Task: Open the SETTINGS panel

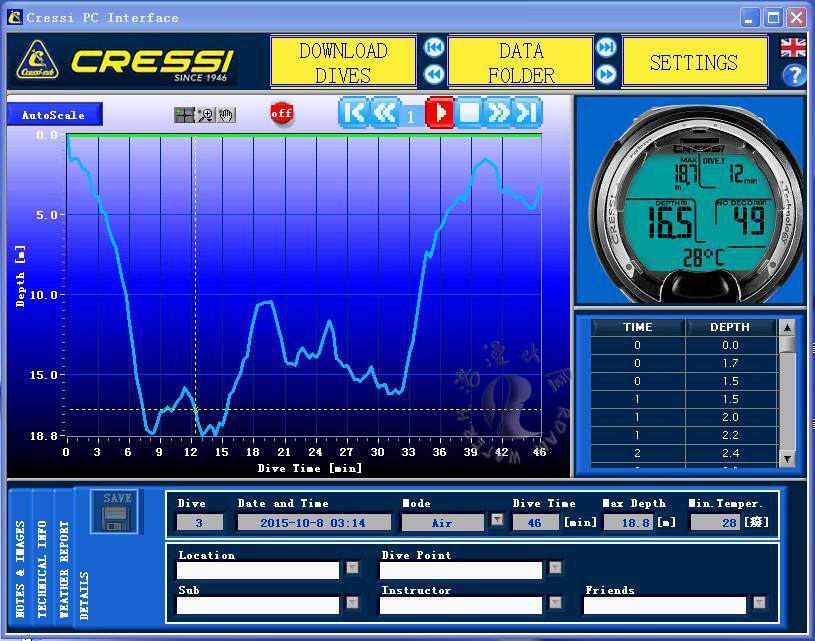Action: (694, 62)
